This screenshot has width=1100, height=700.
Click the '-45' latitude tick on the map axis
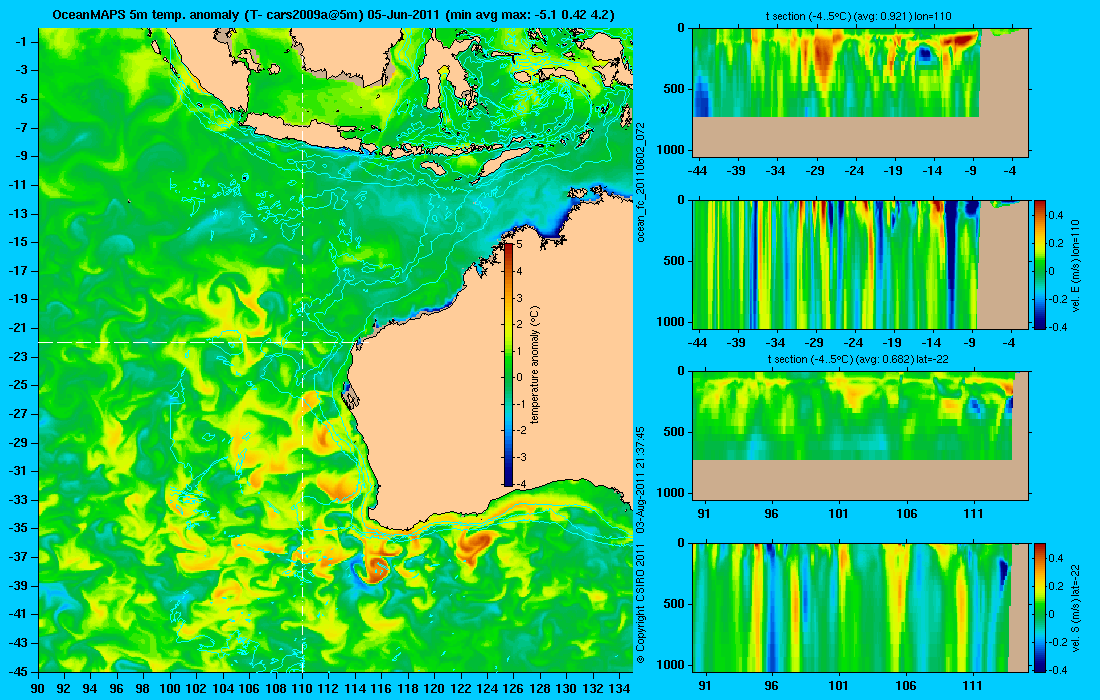click(20, 671)
